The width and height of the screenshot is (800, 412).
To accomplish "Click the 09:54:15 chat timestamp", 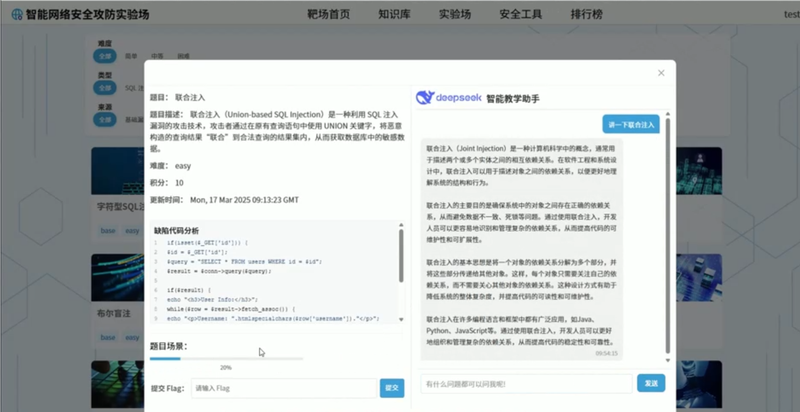I will 606,353.
